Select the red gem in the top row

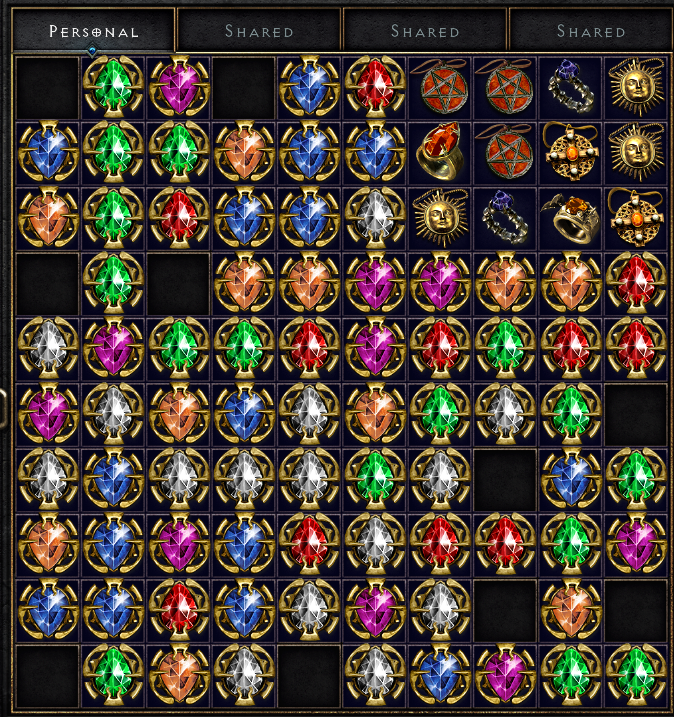[x=374, y=86]
